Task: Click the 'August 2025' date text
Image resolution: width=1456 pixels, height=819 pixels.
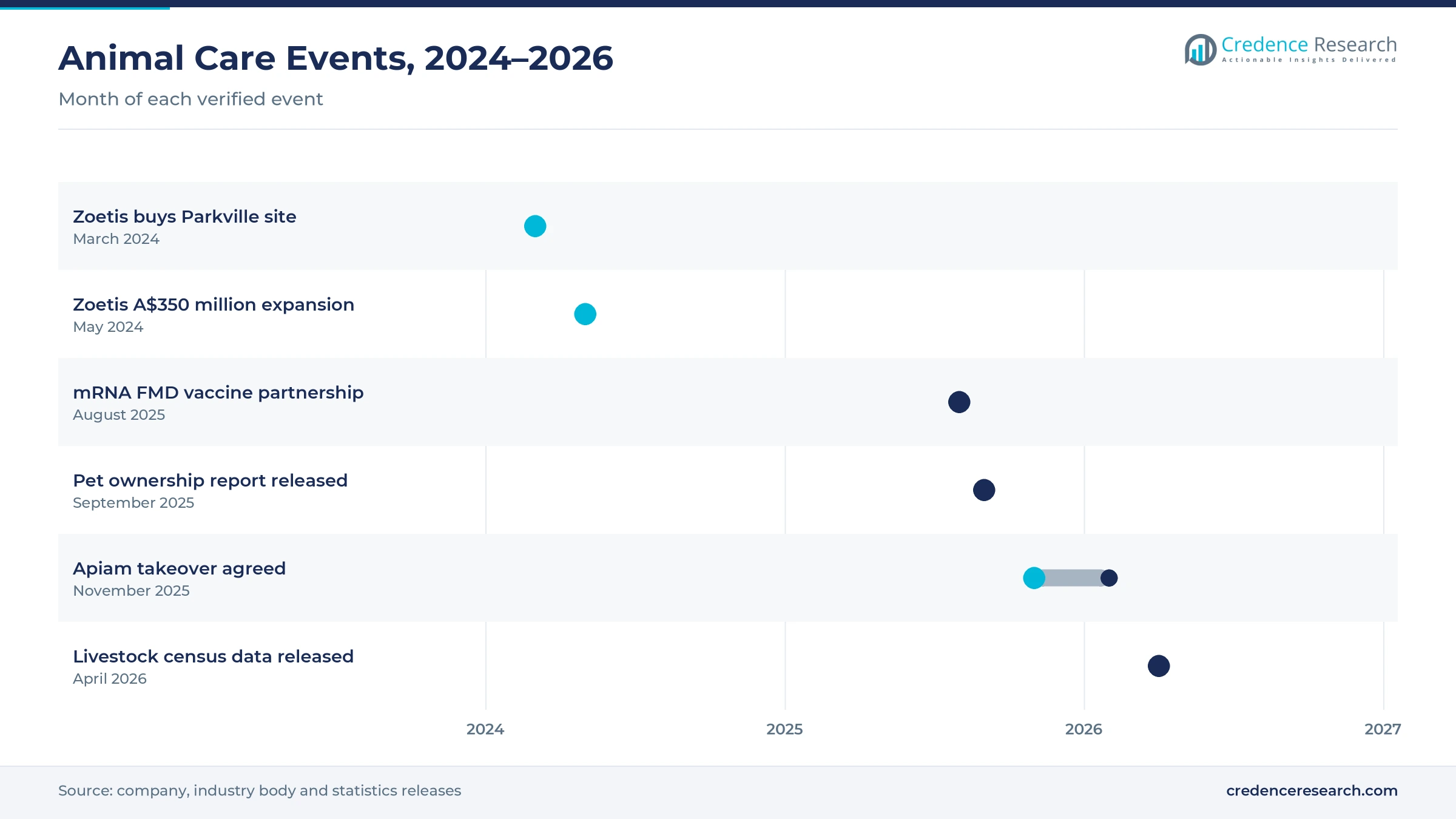Action: click(x=119, y=415)
